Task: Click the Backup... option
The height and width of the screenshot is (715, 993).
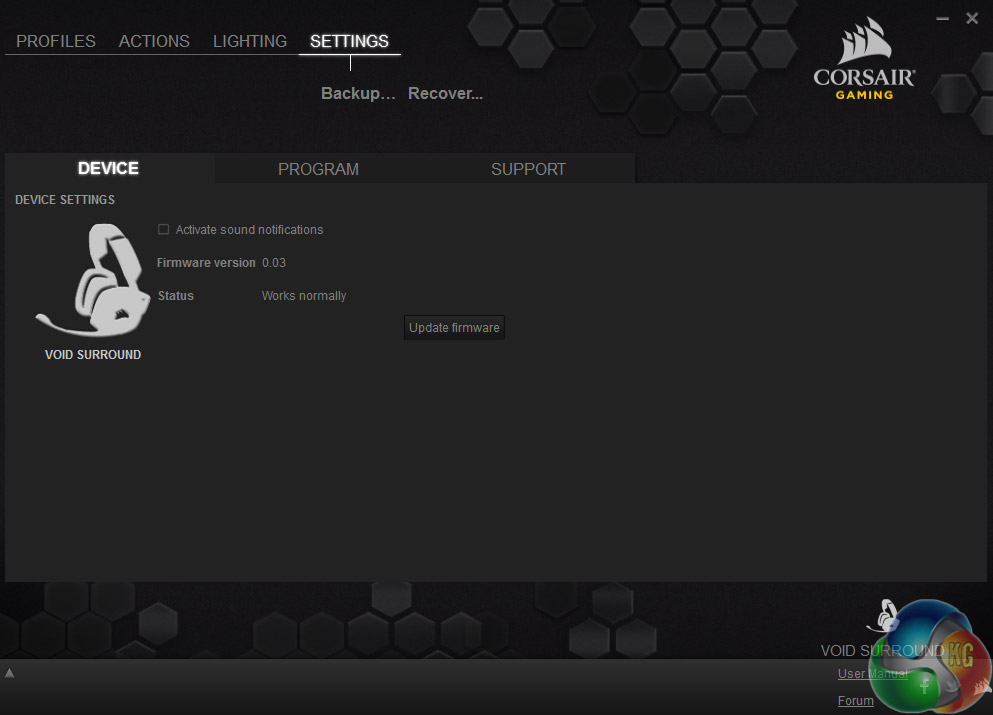Action: [x=358, y=93]
